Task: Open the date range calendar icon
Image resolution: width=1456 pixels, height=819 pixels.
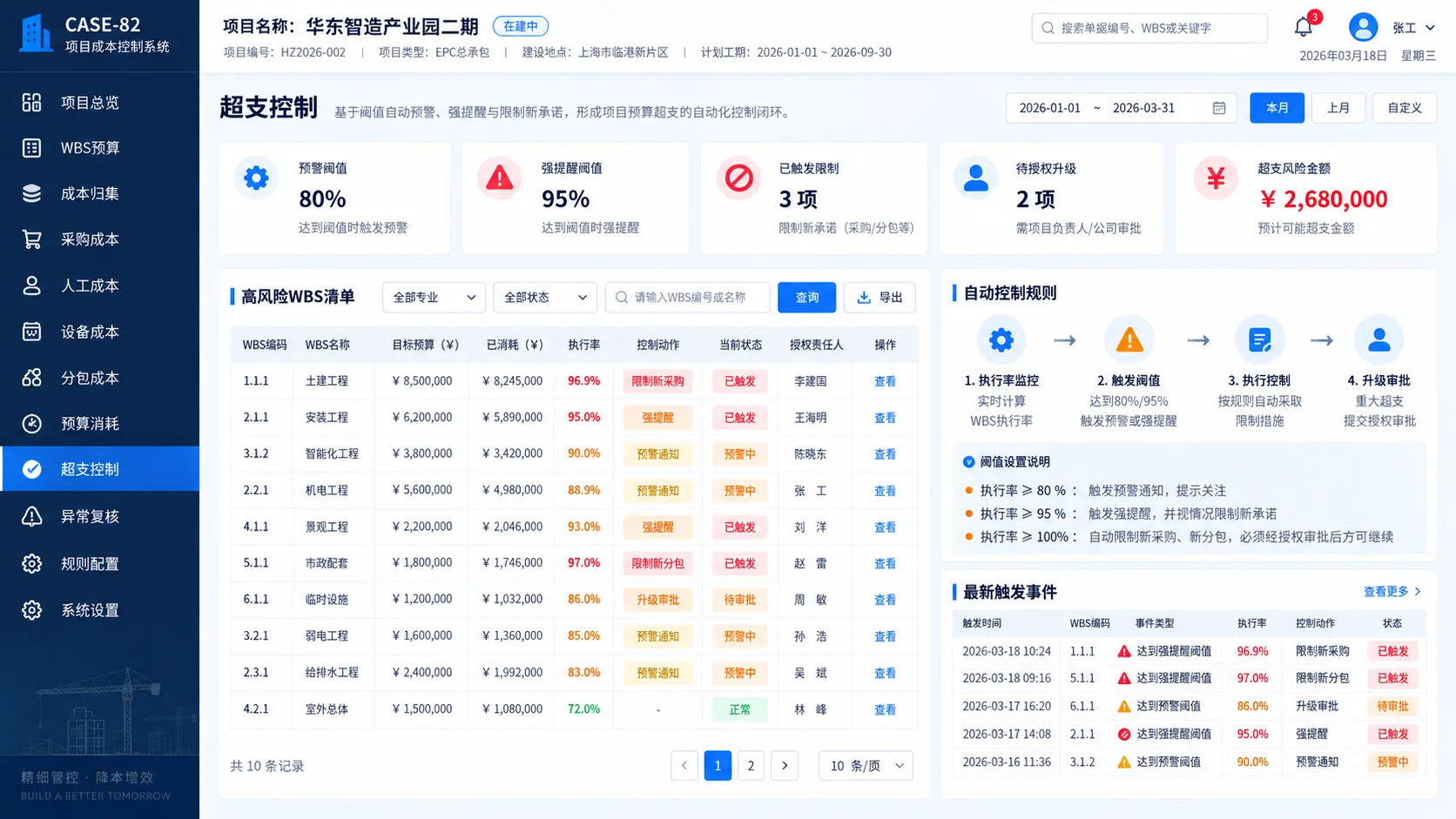Action: pyautogui.click(x=1219, y=108)
